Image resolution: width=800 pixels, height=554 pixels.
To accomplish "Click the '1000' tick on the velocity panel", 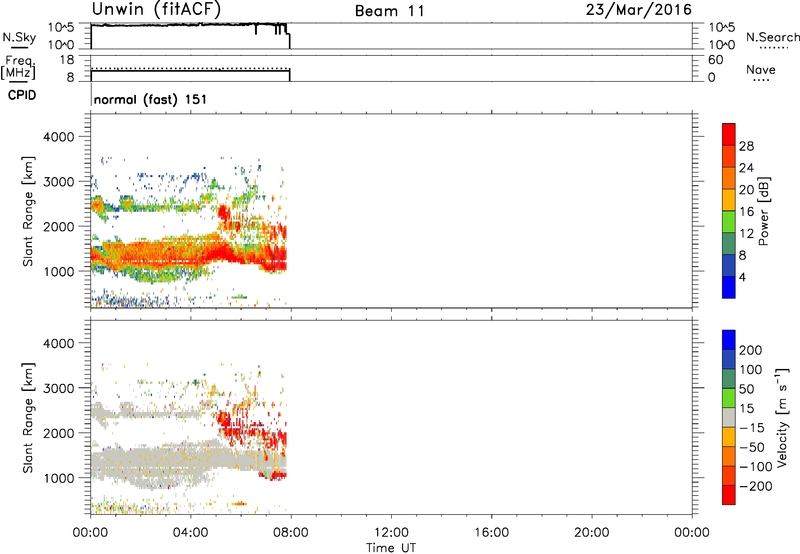I will point(58,478).
